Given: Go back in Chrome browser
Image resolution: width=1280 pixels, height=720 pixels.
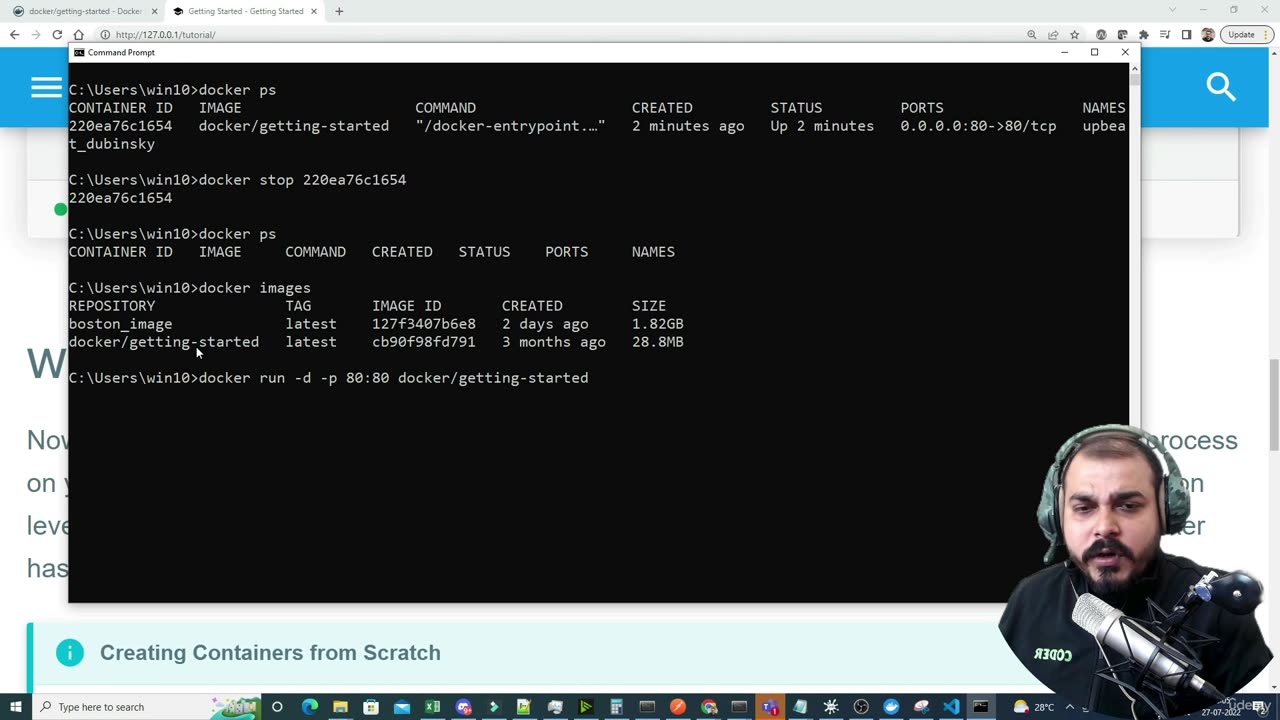Looking at the screenshot, I should coord(14,34).
